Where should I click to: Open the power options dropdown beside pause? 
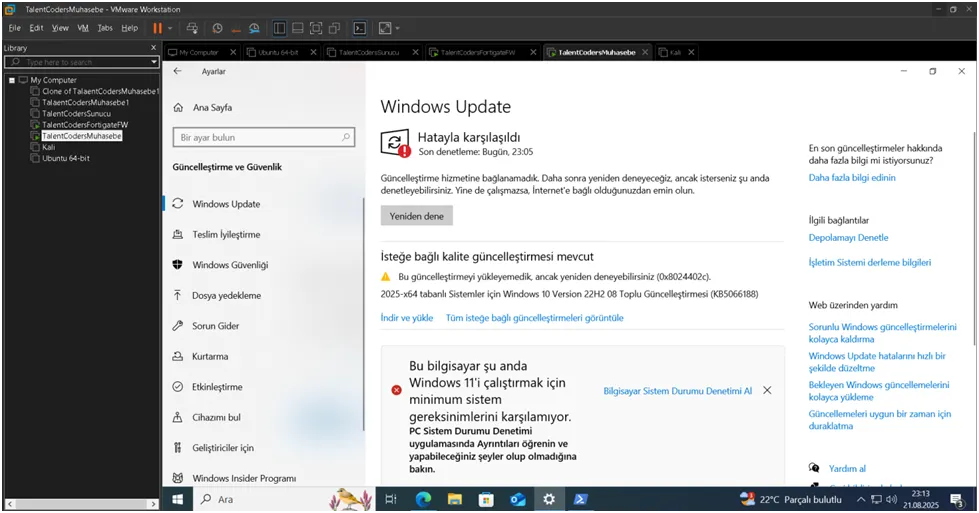(170, 28)
